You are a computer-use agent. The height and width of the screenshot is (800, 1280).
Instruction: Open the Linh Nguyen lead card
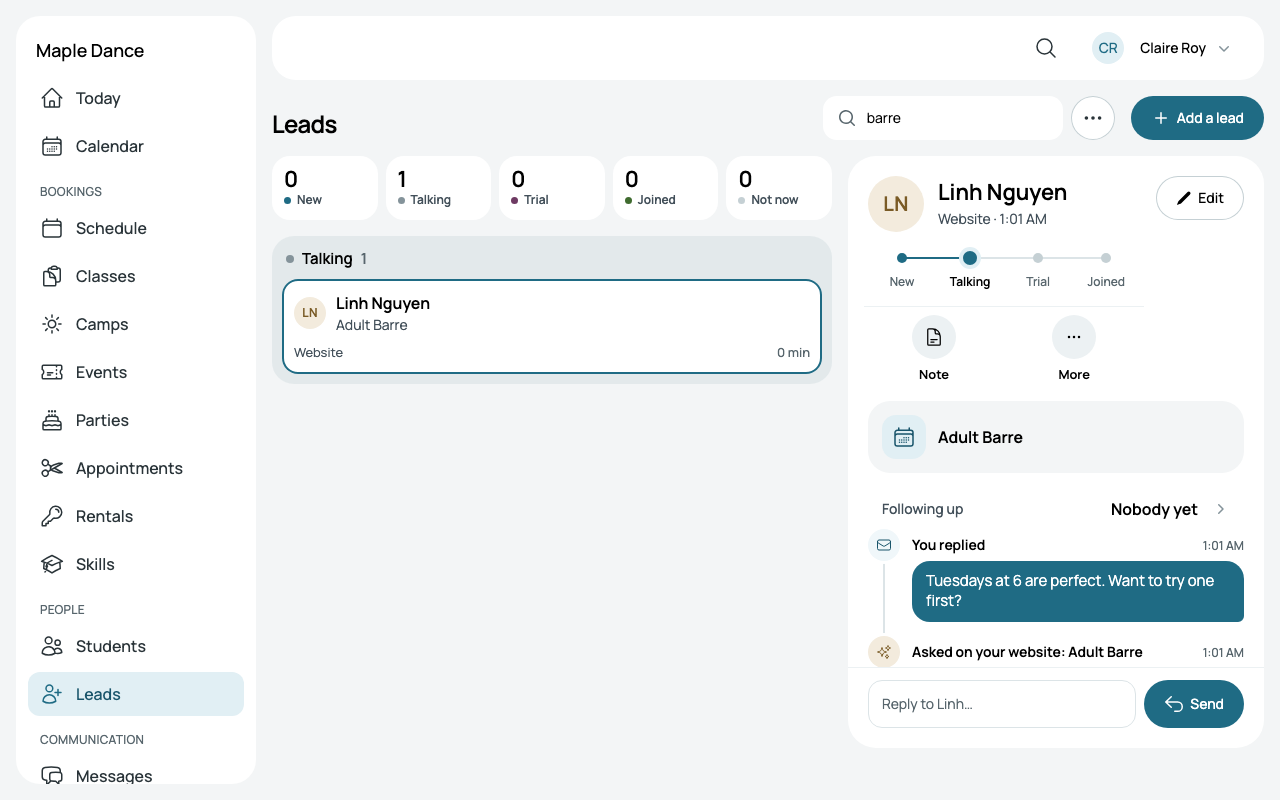pyautogui.click(x=552, y=327)
